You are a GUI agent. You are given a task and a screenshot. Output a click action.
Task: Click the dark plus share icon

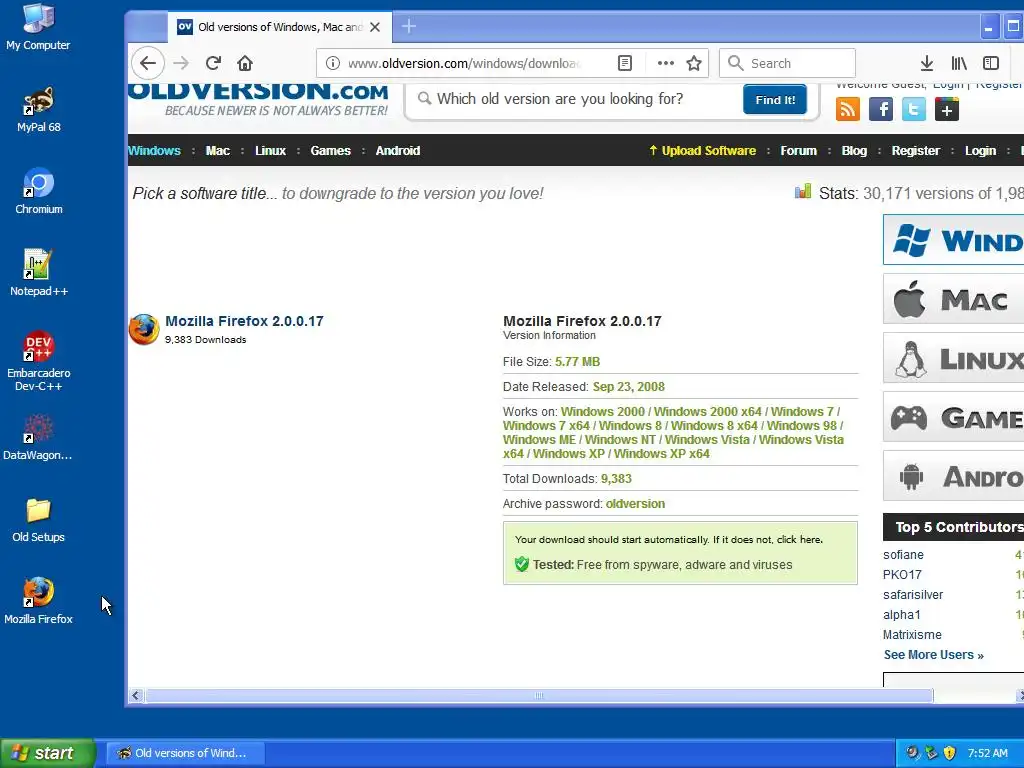point(946,109)
